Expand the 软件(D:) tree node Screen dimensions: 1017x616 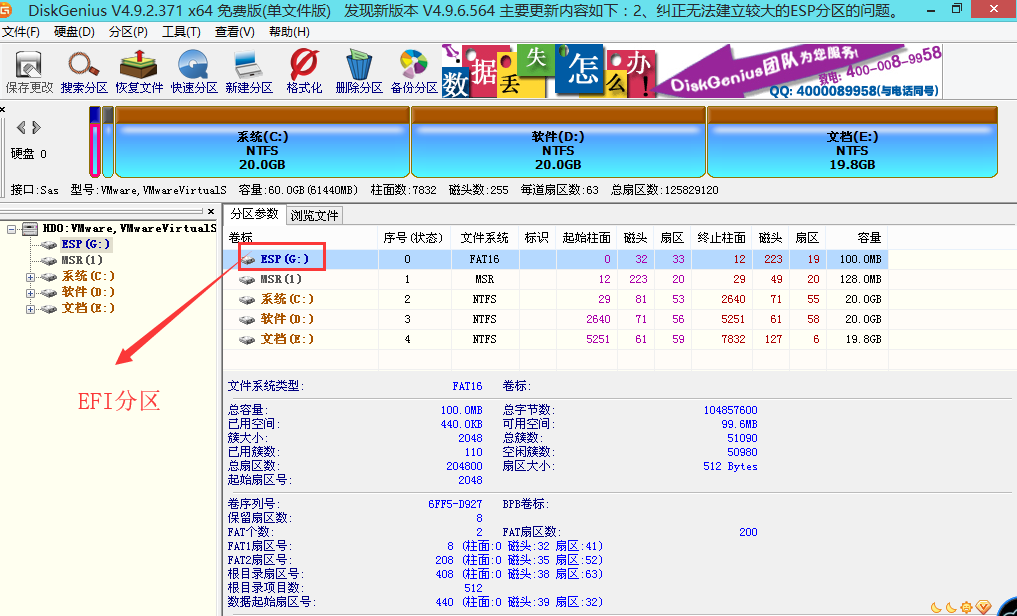click(x=30, y=293)
